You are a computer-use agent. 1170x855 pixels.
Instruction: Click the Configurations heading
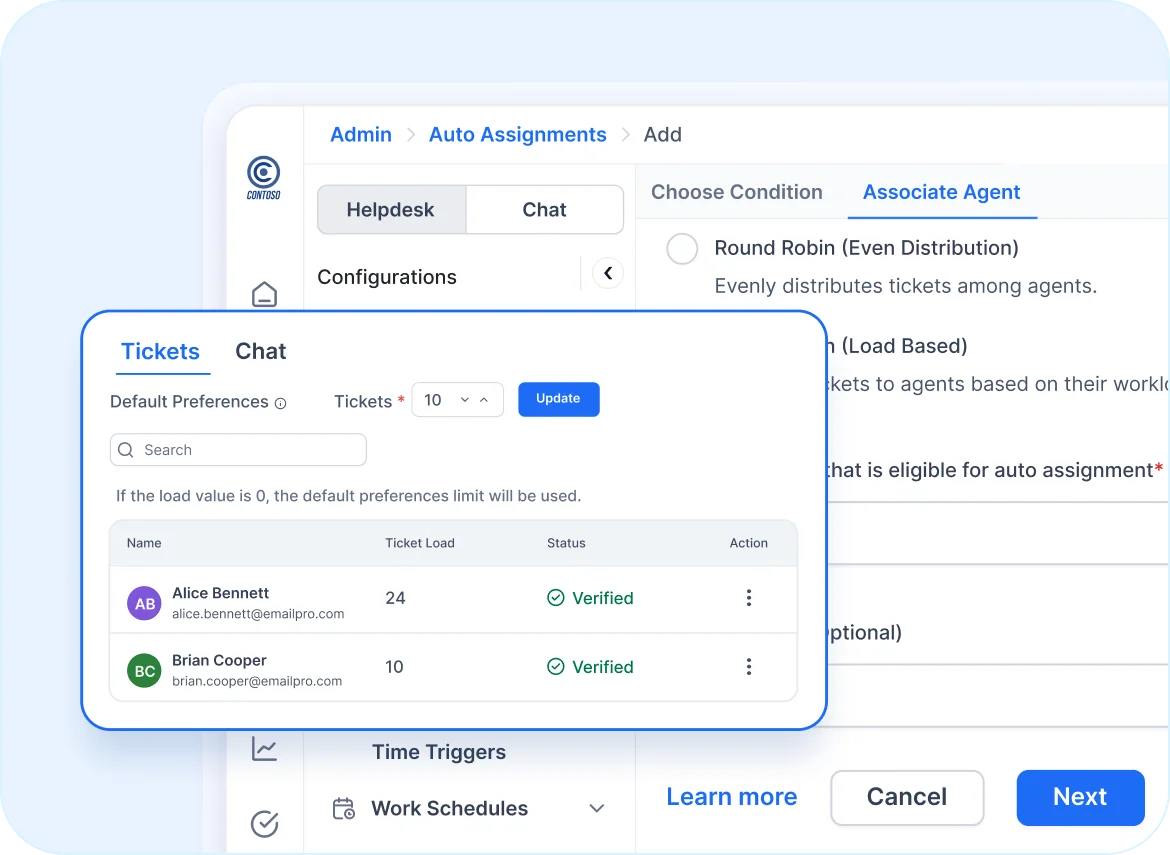coord(387,277)
